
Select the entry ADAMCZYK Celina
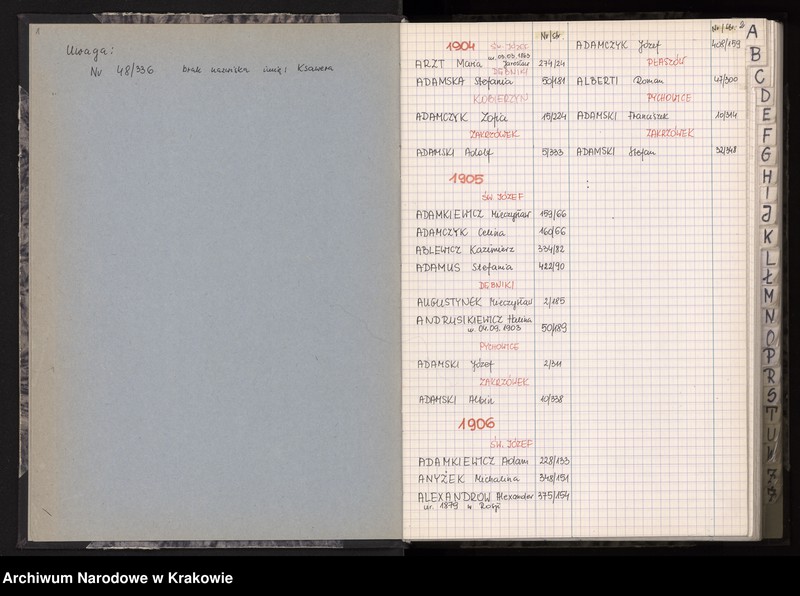click(460, 233)
